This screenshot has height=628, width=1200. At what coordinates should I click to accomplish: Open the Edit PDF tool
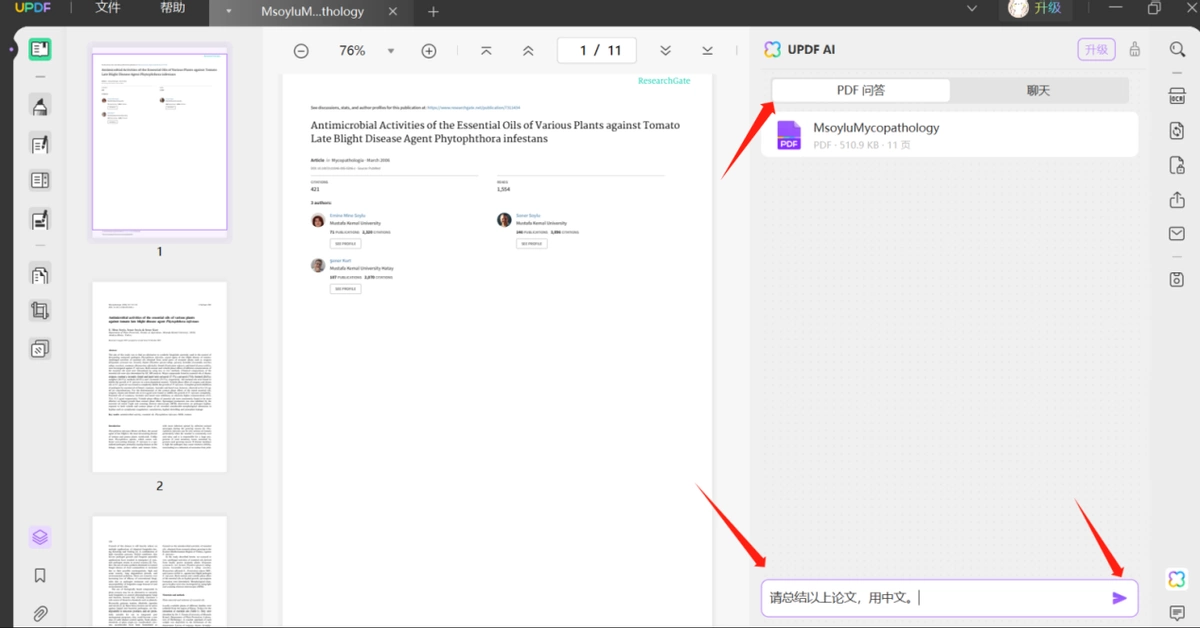pos(40,145)
